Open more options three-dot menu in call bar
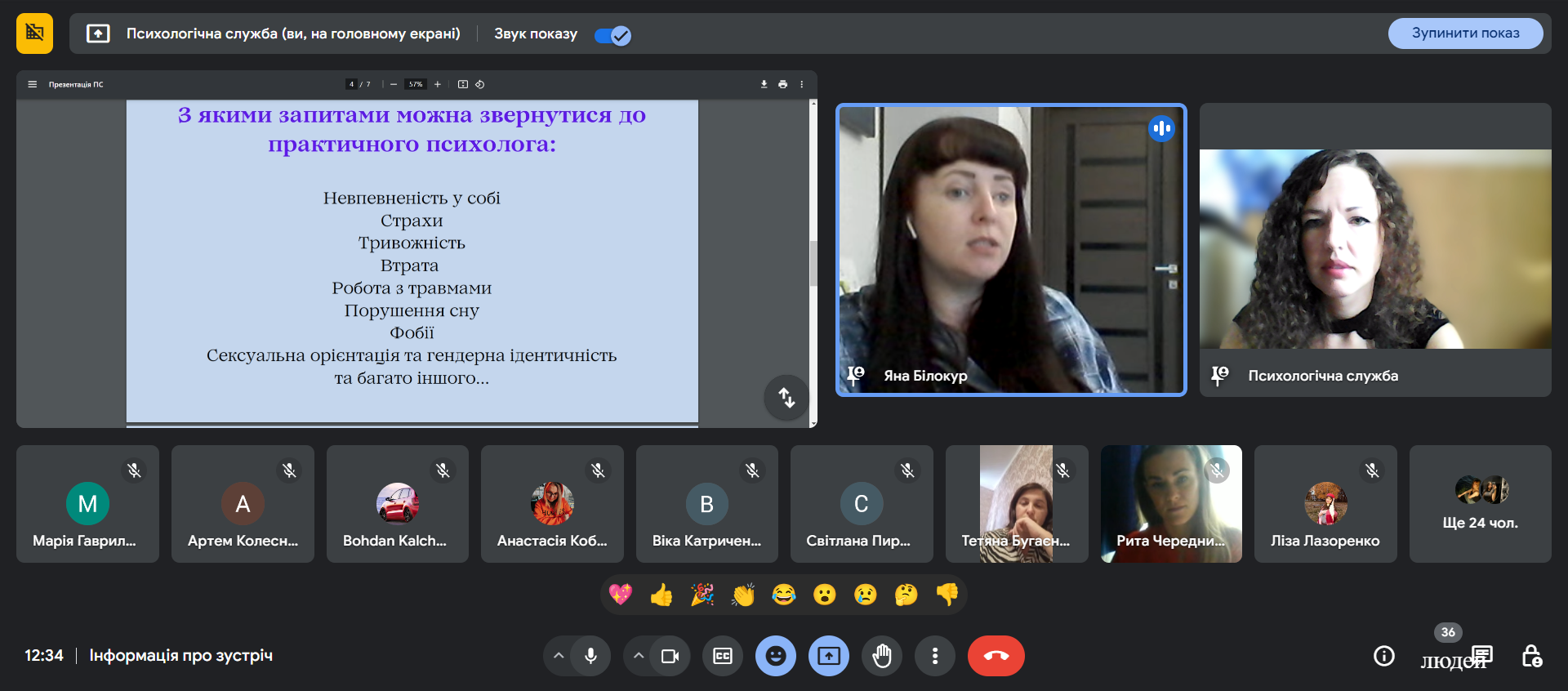Screen dimensions: 1568x691 pos(935,656)
